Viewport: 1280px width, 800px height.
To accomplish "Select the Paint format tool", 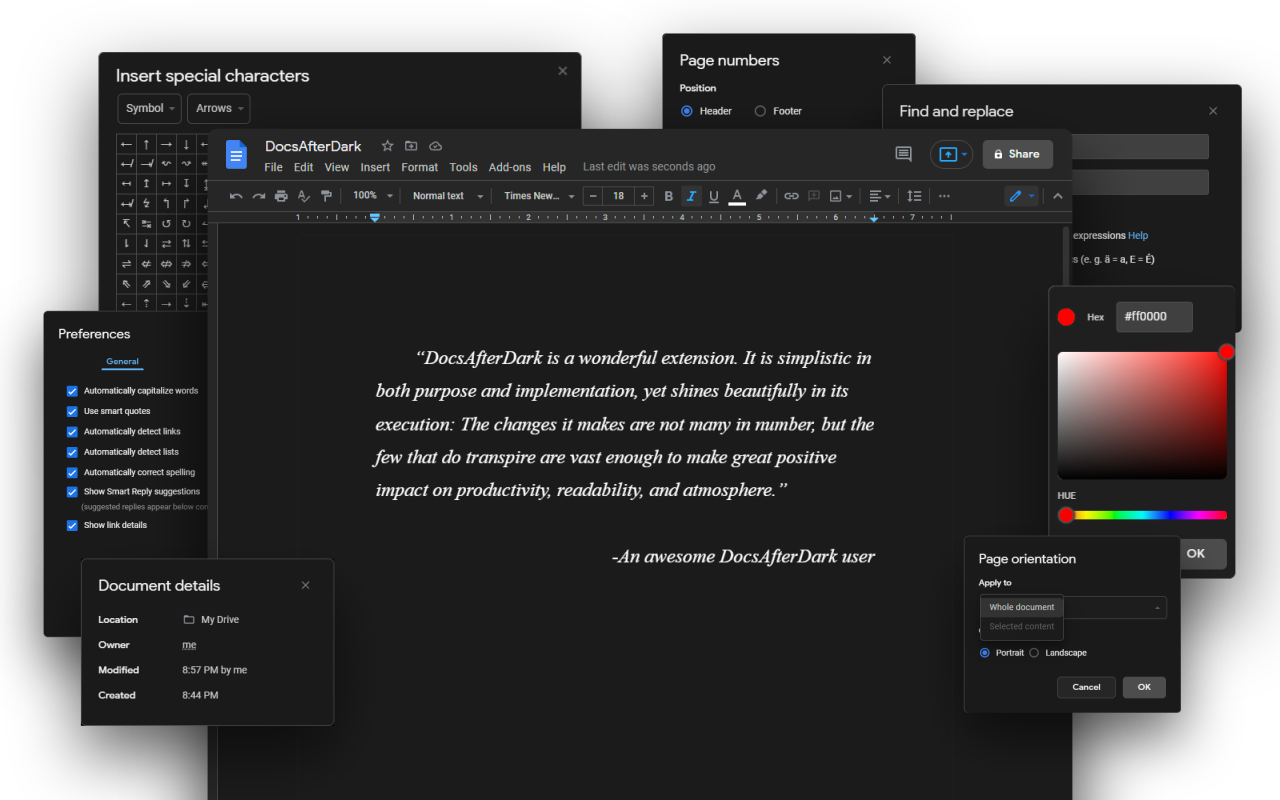I will coord(325,196).
